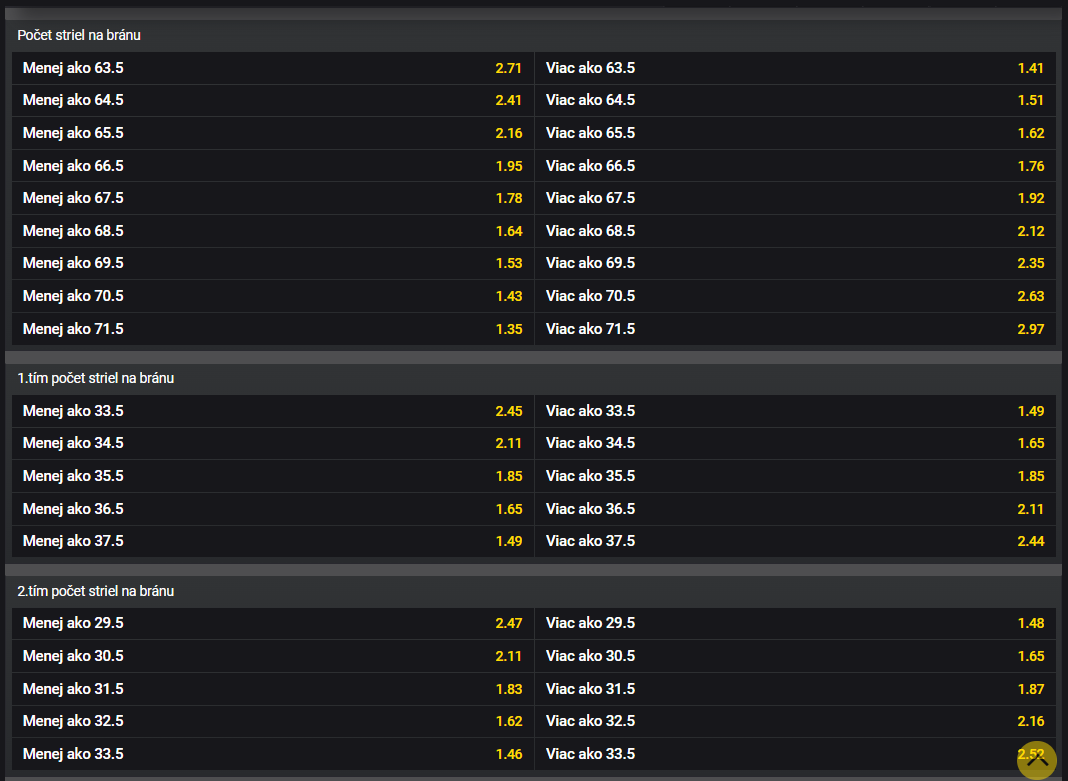
Task: Pick the bet Menej ako 64.5
Action: 272,100
